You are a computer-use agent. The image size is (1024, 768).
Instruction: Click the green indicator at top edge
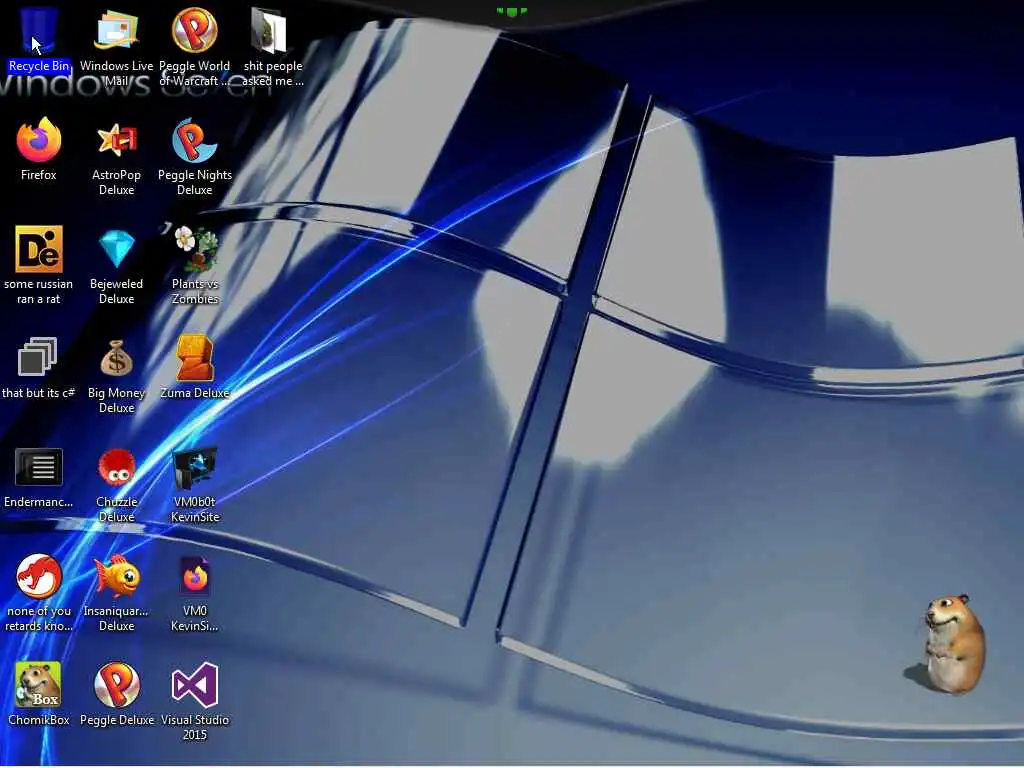point(511,11)
